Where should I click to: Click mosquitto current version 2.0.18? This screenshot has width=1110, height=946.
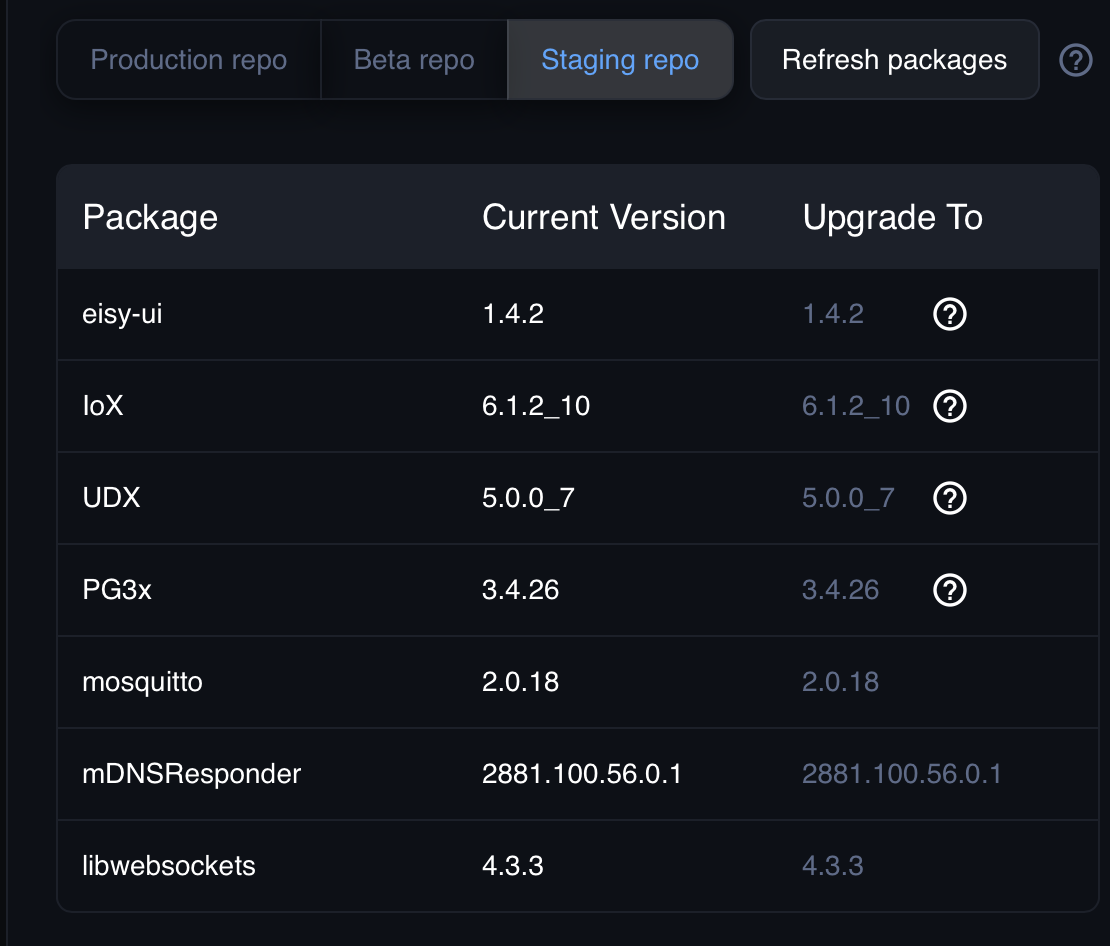click(x=520, y=682)
